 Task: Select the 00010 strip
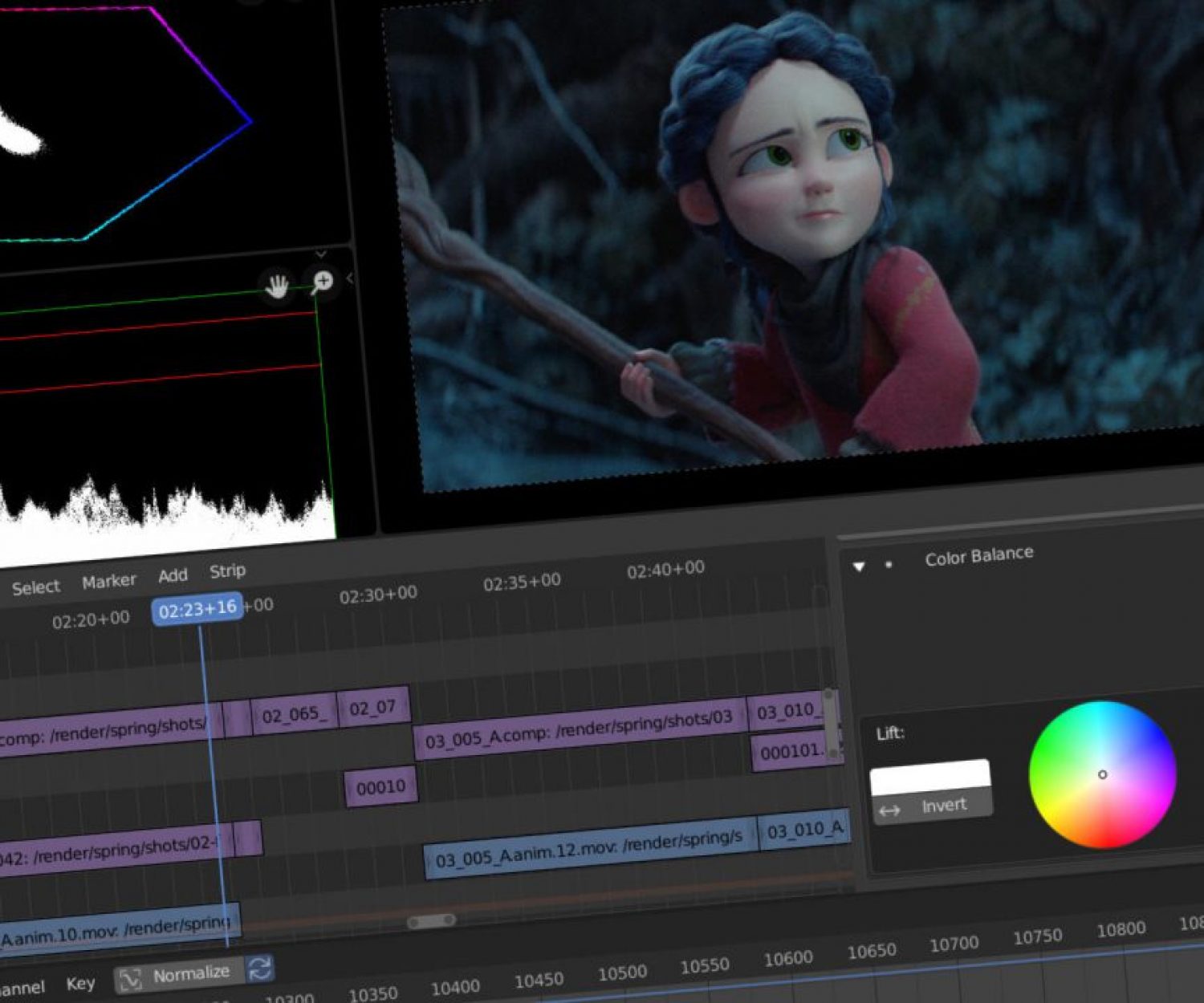pos(380,787)
